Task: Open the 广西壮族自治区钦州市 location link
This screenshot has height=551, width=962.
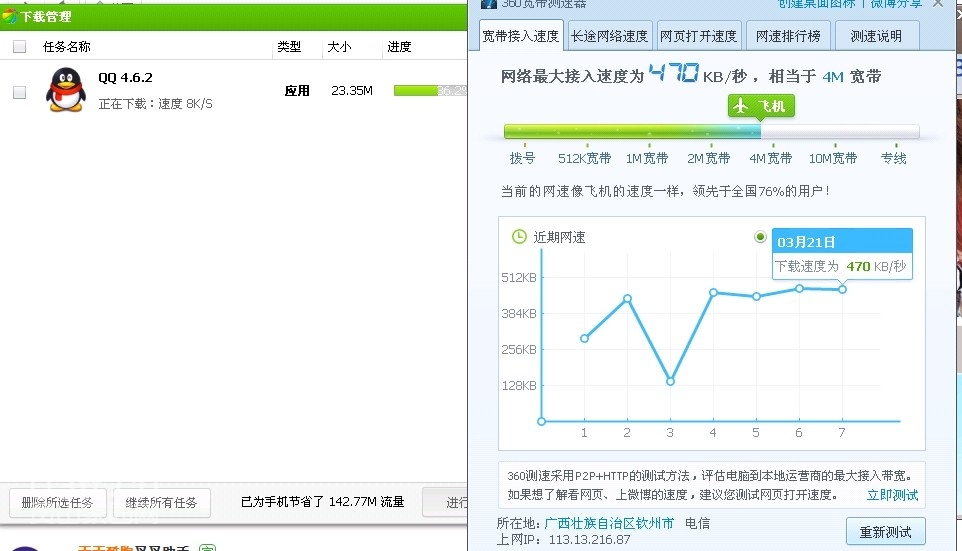Action: pos(609,523)
